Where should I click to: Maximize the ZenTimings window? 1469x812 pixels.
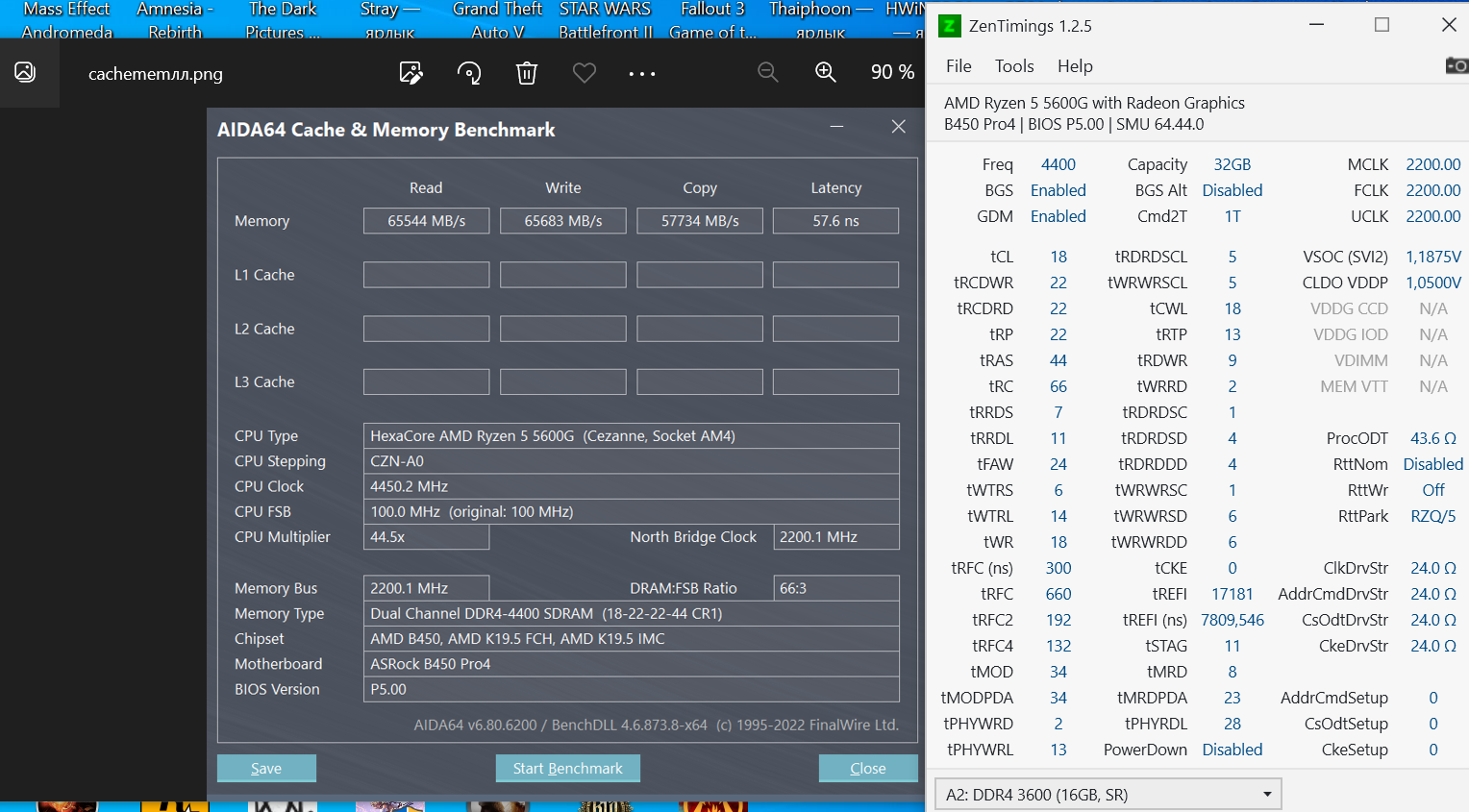(1382, 25)
